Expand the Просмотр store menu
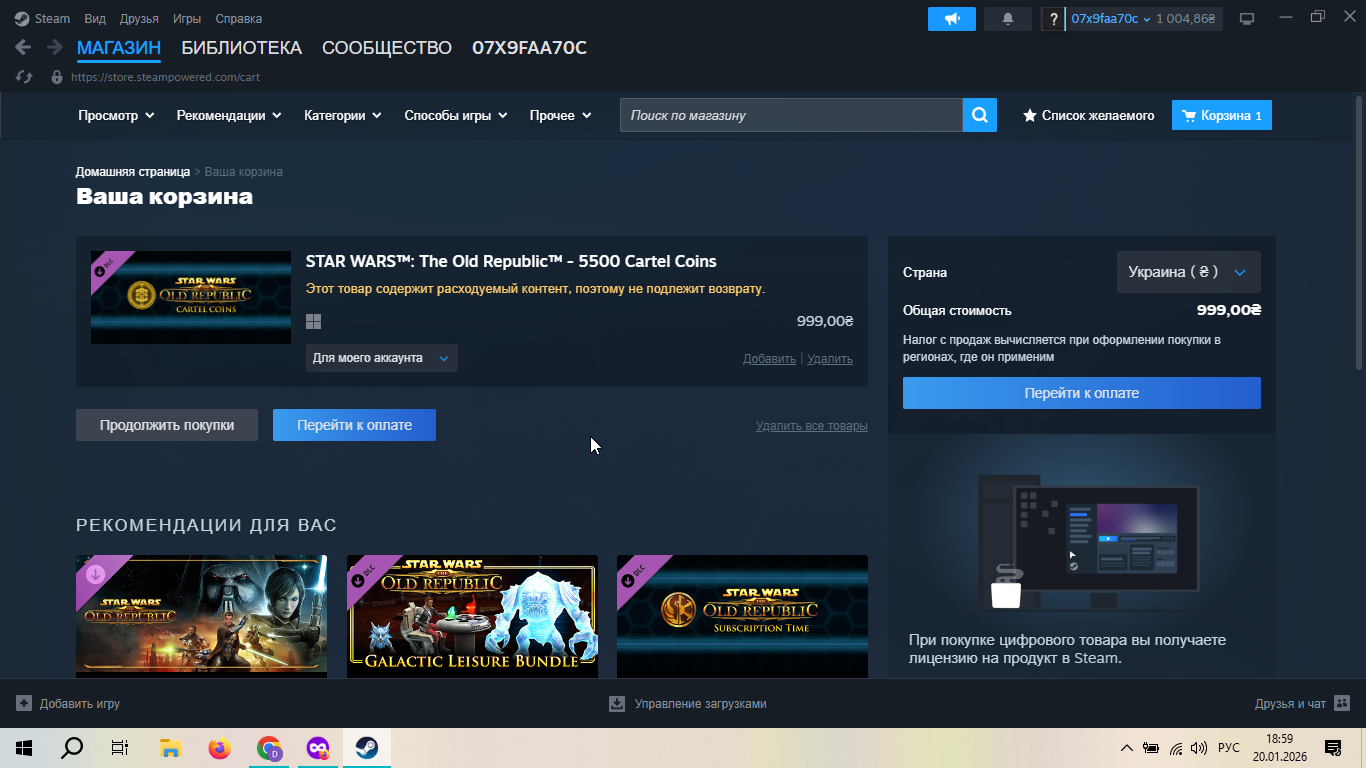This screenshot has width=1366, height=768. pos(116,115)
